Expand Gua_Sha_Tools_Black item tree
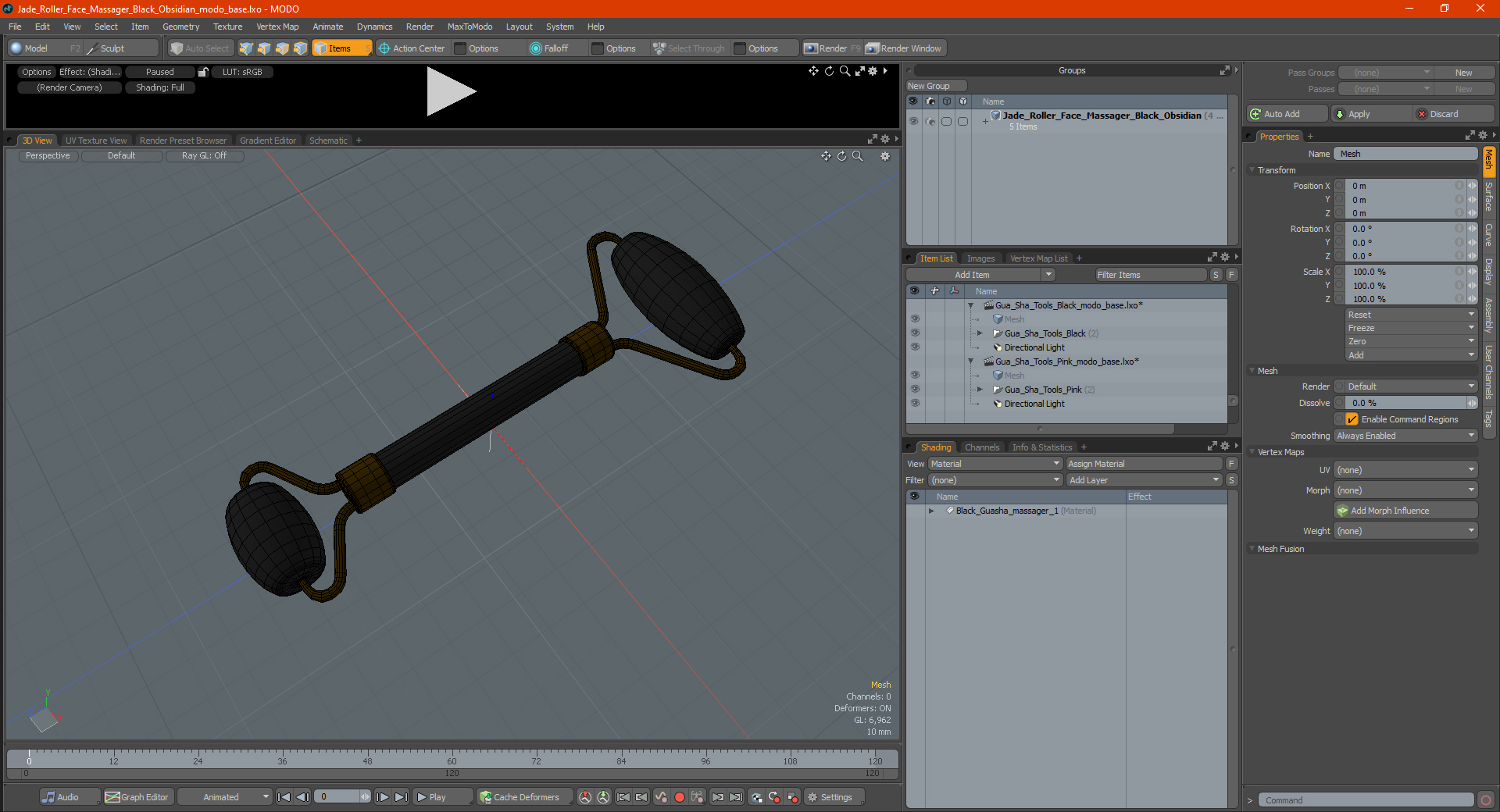The image size is (1500, 812). 980,333
